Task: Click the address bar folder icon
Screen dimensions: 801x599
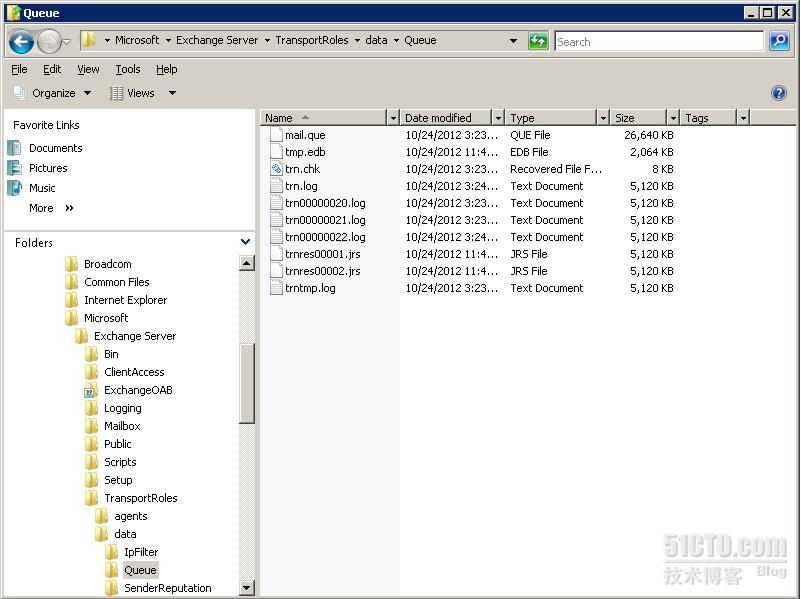Action: click(x=89, y=40)
